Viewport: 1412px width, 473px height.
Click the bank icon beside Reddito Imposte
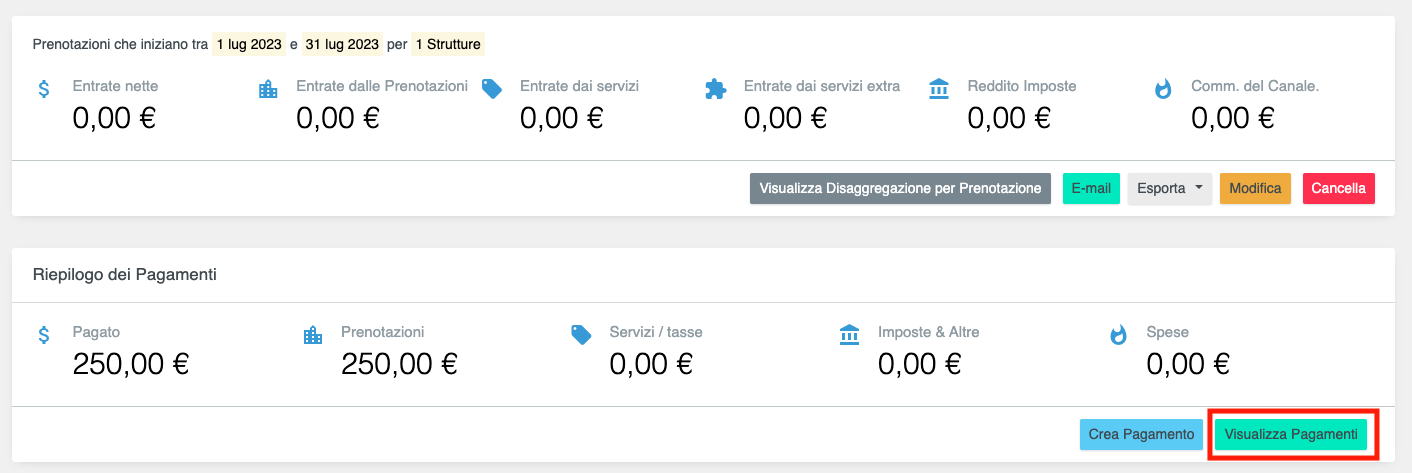(939, 89)
